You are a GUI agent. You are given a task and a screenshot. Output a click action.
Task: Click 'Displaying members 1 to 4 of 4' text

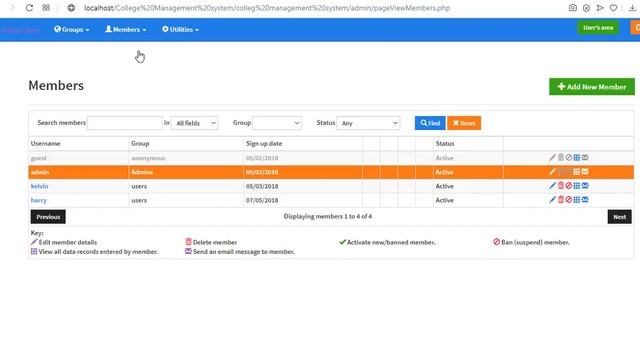(x=328, y=216)
